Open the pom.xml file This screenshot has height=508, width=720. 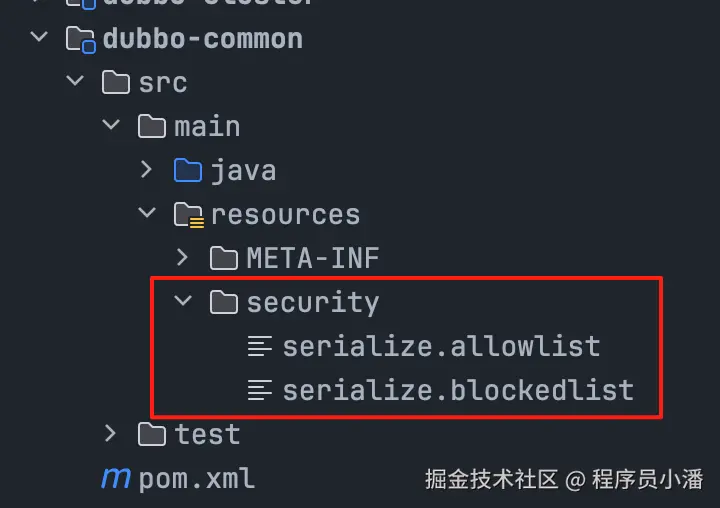point(197,480)
